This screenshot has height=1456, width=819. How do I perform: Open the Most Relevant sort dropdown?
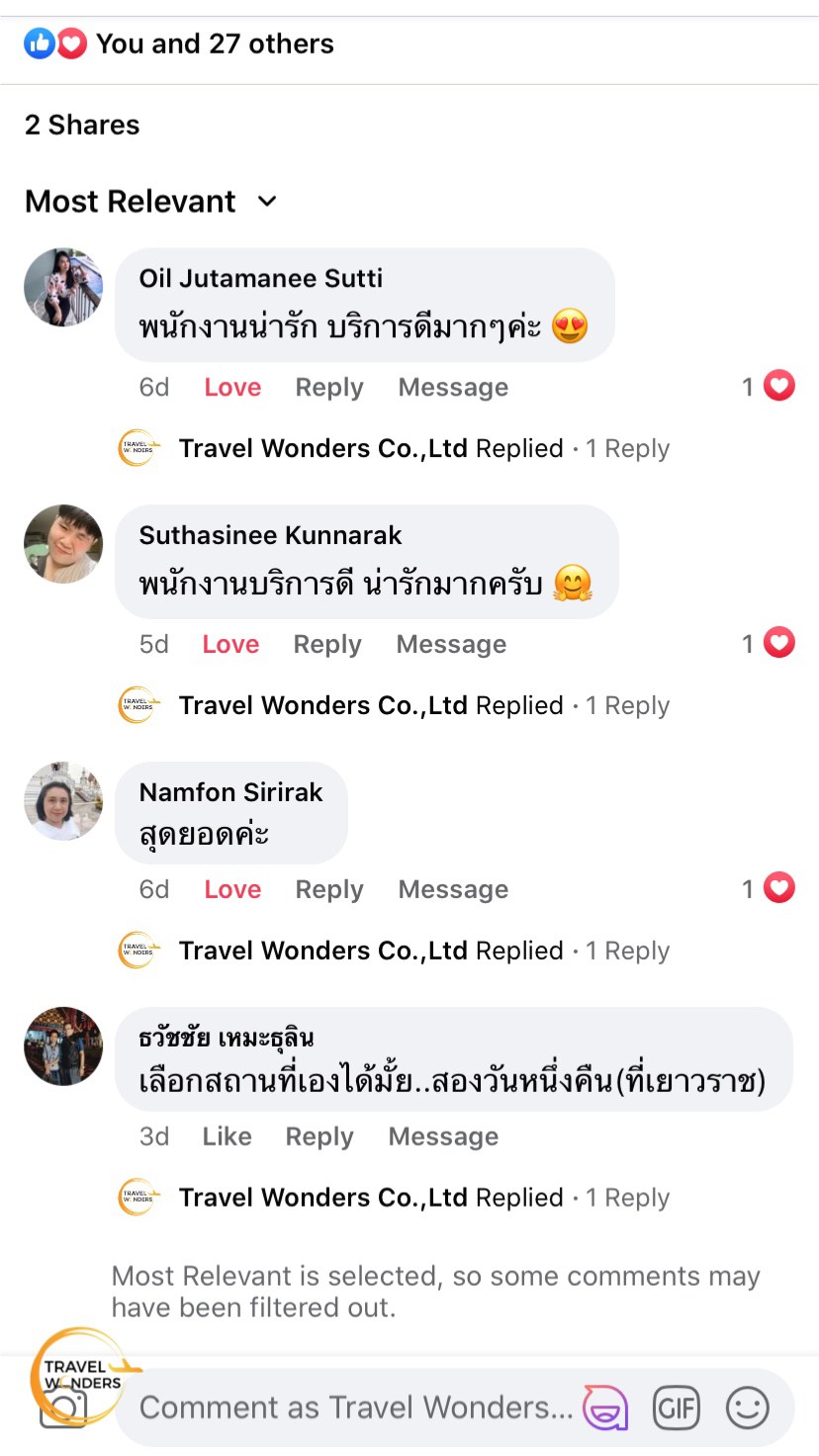pos(151,202)
